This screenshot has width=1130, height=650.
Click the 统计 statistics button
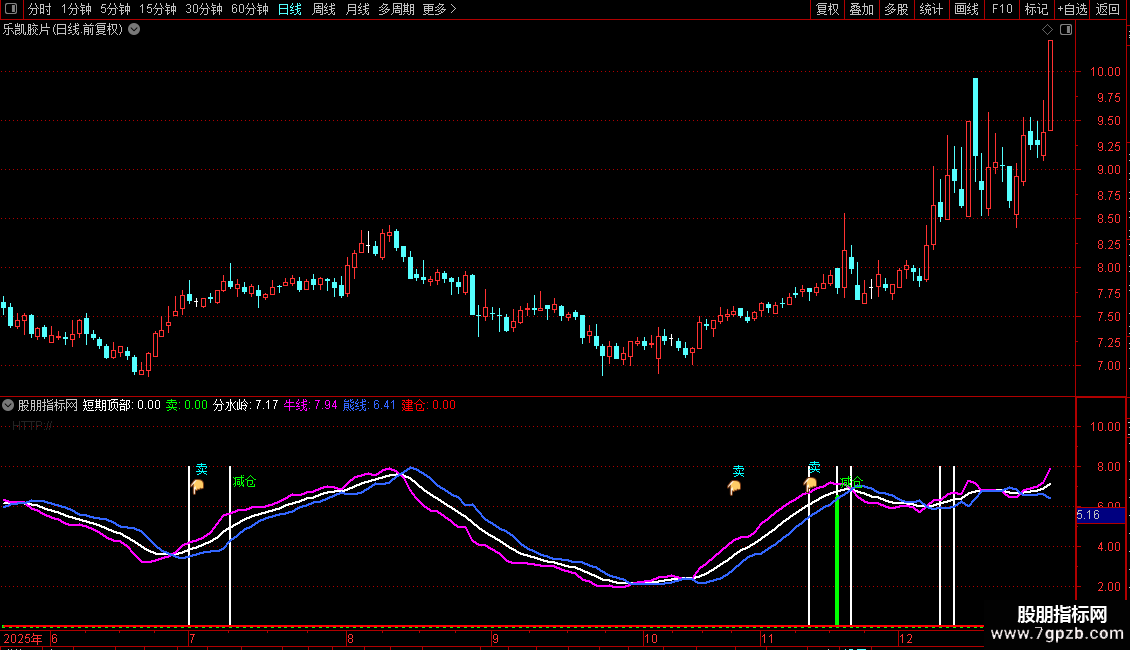931,9
